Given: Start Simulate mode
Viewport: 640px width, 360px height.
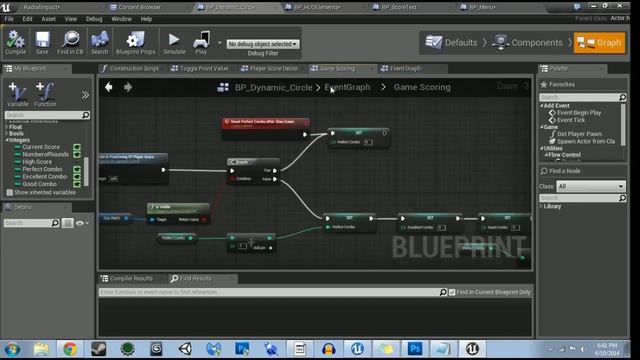Looking at the screenshot, I should click(x=174, y=42).
